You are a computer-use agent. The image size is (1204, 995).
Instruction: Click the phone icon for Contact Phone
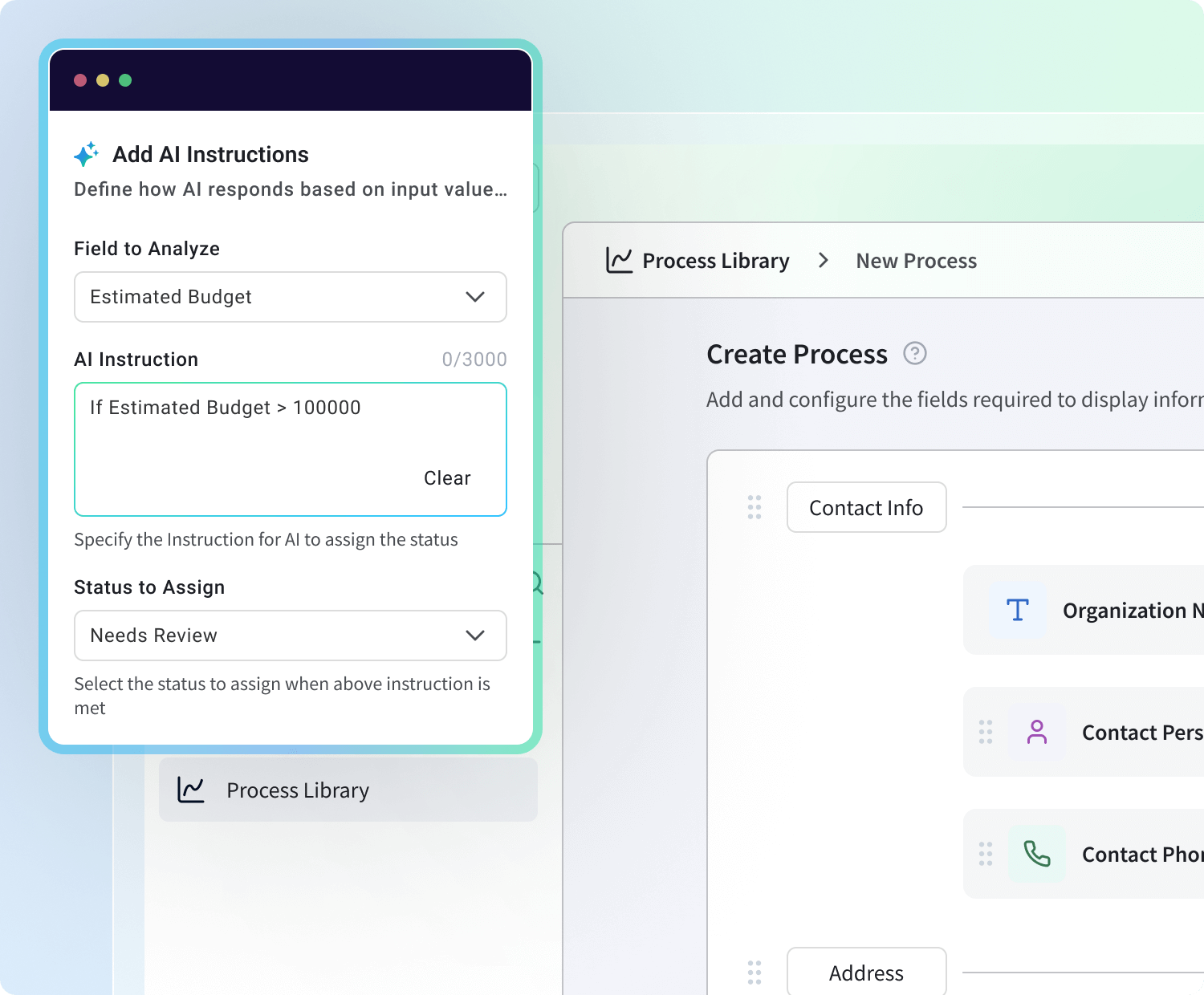point(1037,854)
